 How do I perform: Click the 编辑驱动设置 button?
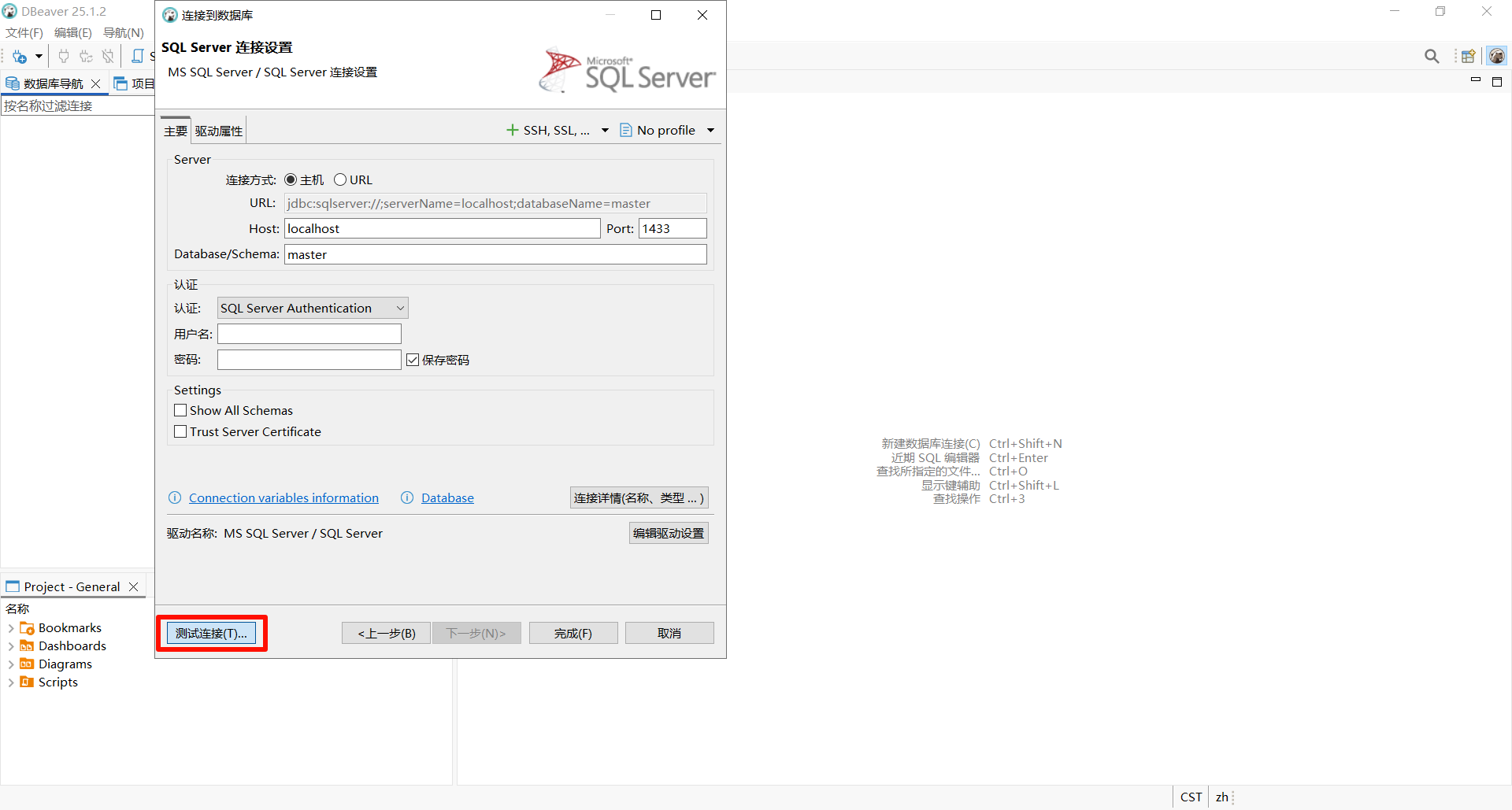coord(669,533)
